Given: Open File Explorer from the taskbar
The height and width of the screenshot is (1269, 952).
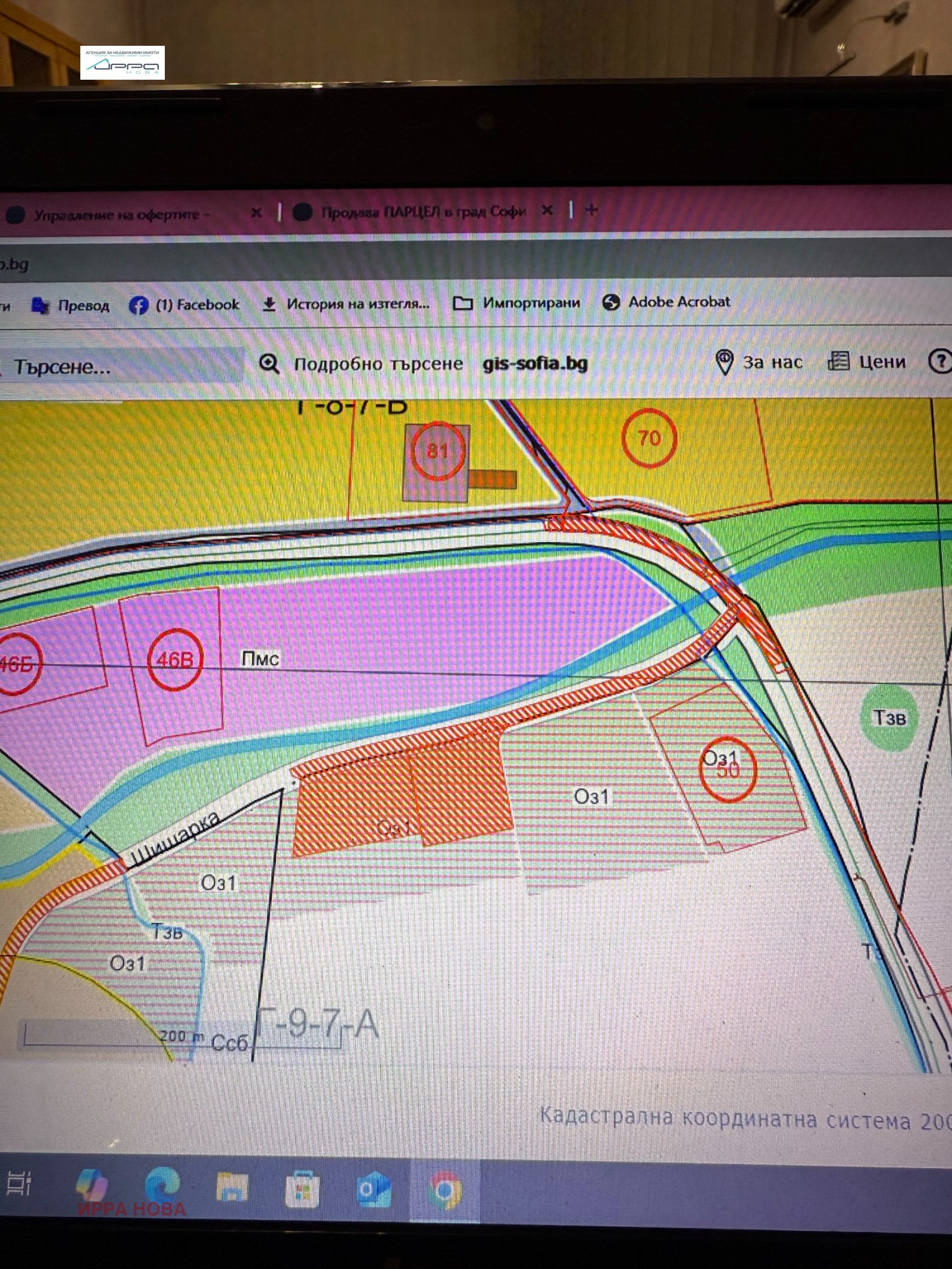Looking at the screenshot, I should tap(231, 1189).
